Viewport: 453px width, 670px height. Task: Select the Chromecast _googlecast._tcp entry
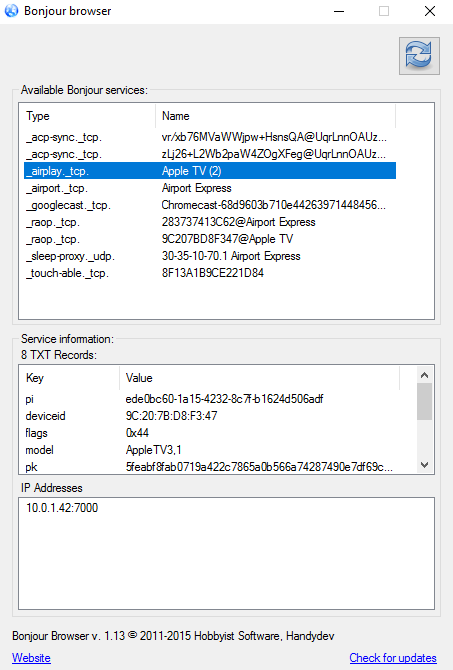[210, 205]
